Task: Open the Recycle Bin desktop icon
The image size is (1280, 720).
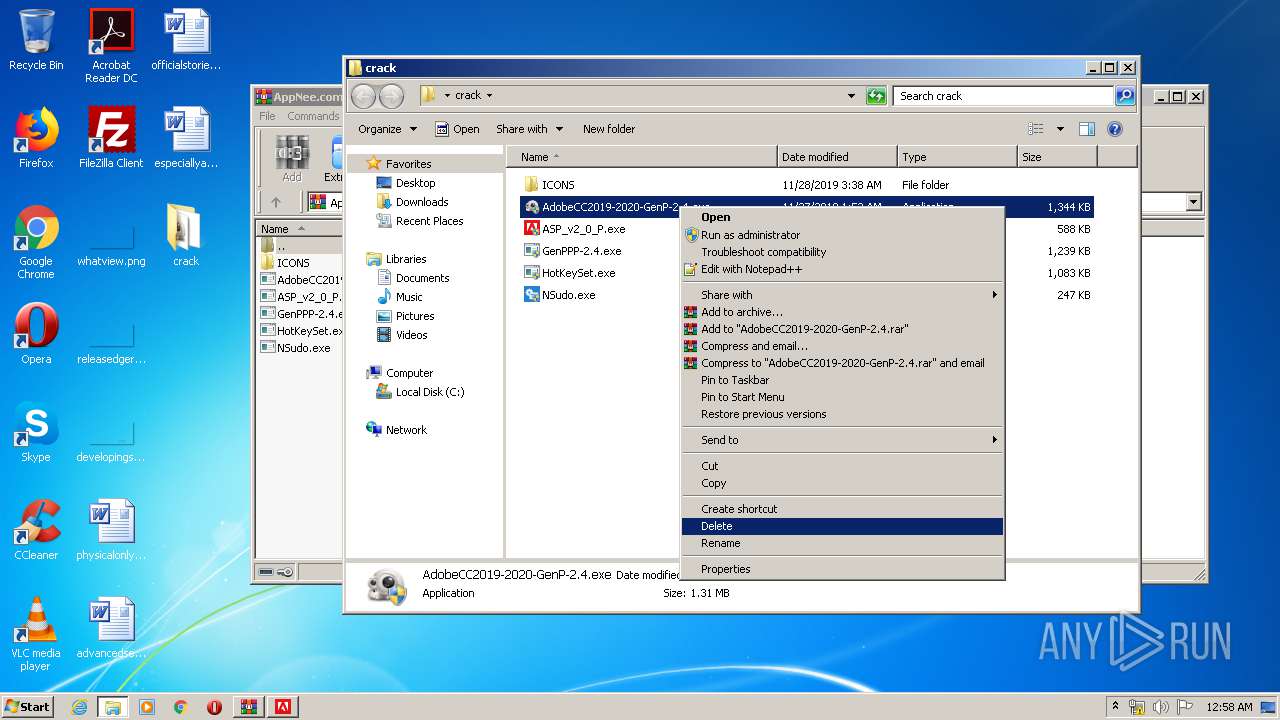Action: pos(36,40)
